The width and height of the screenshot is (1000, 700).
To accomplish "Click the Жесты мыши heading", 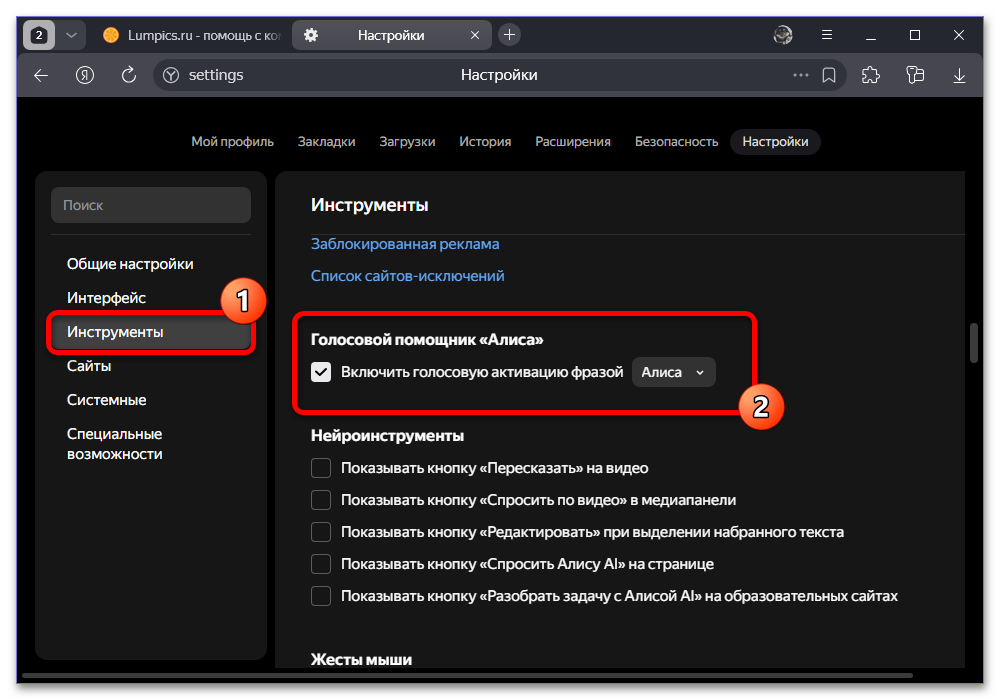I will coord(361,660).
